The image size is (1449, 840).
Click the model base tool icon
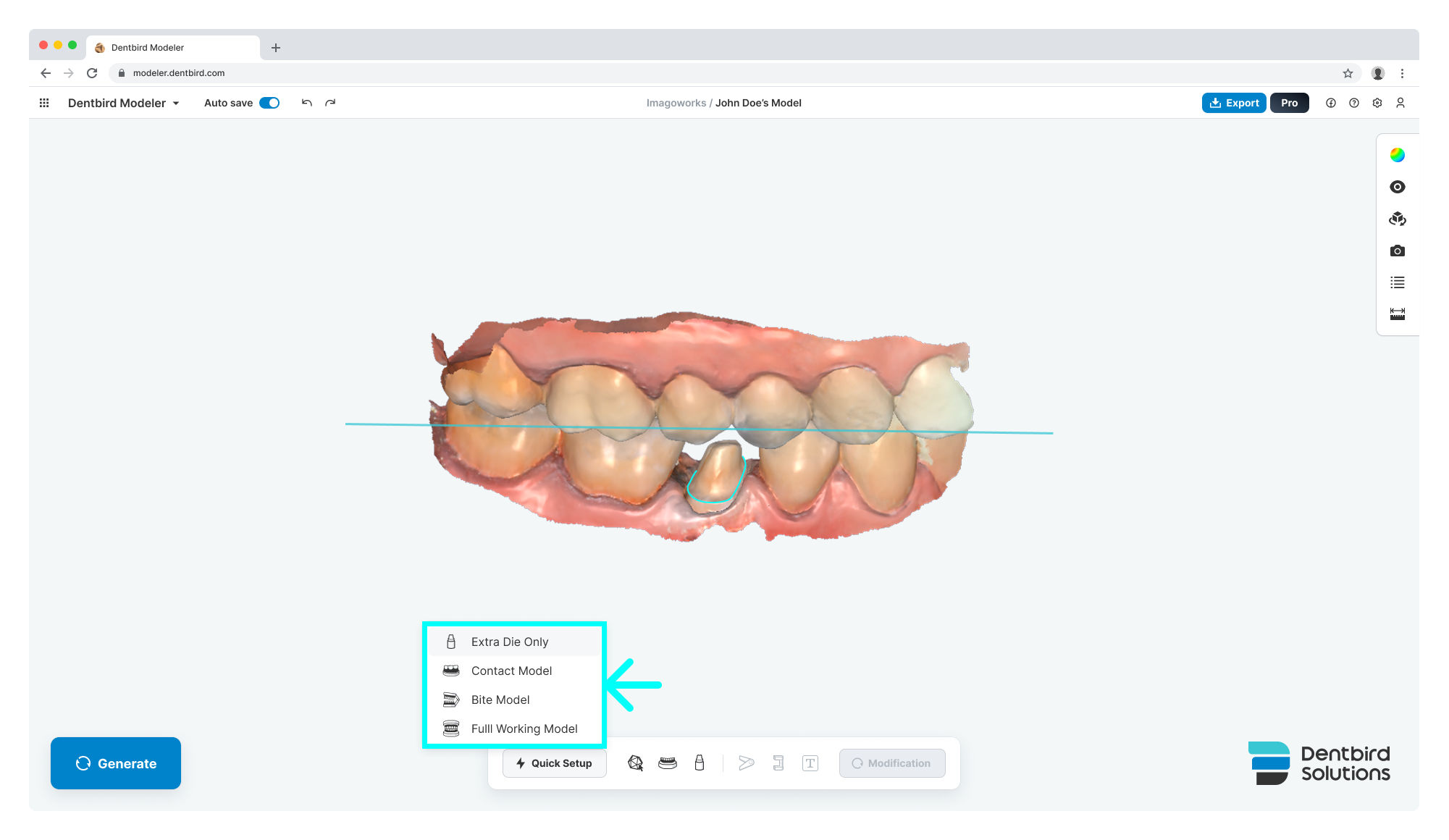667,763
